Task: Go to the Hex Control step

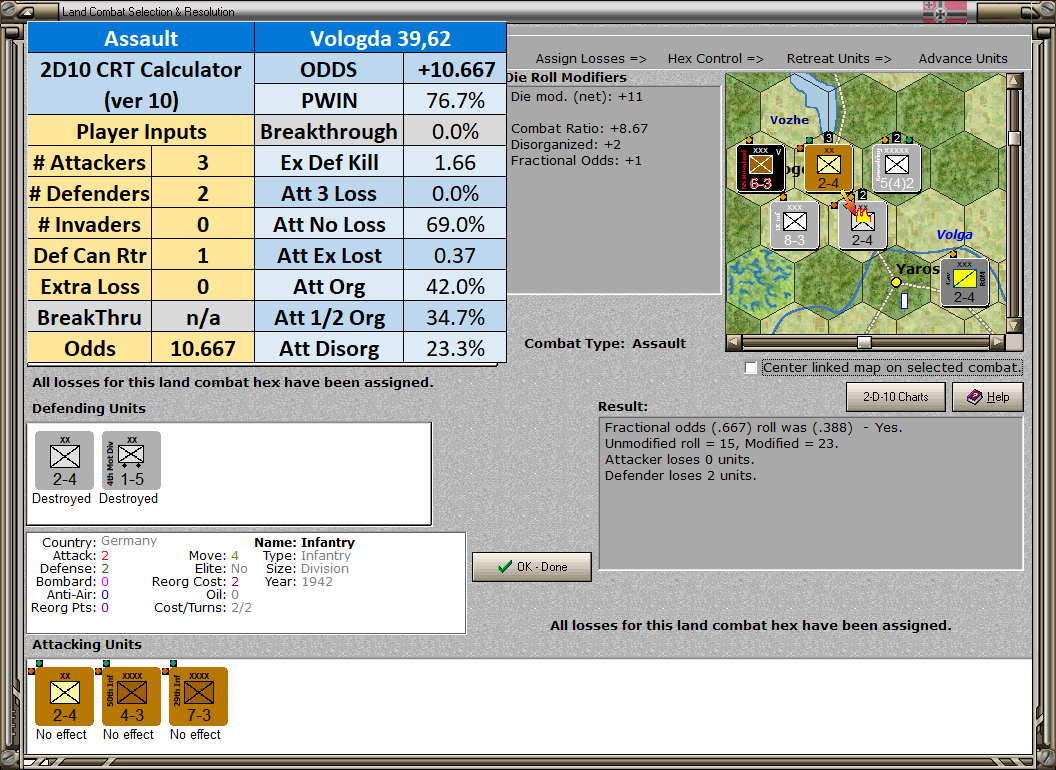Action: click(x=715, y=59)
